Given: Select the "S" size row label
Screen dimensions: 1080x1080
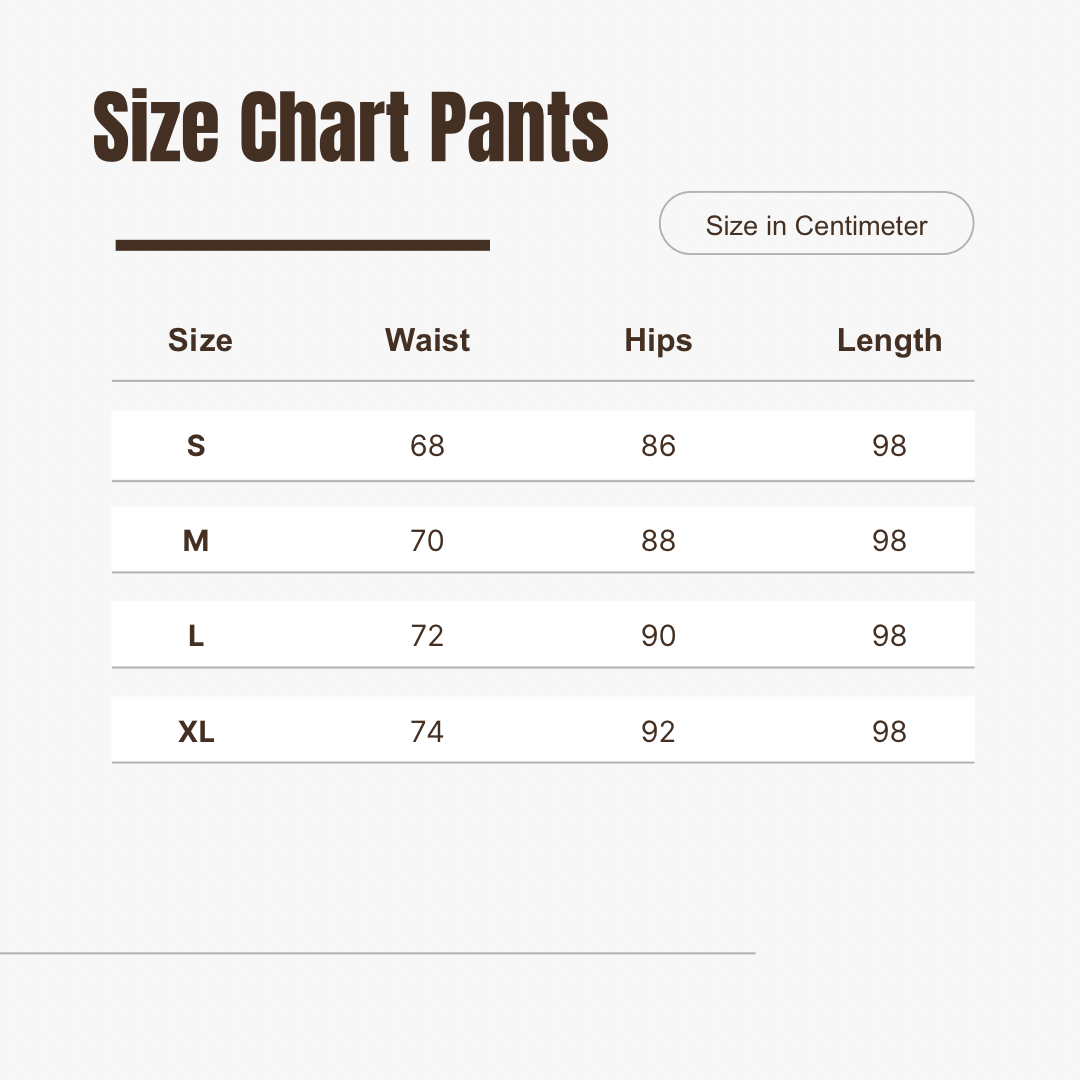Looking at the screenshot, I should click(x=196, y=446).
